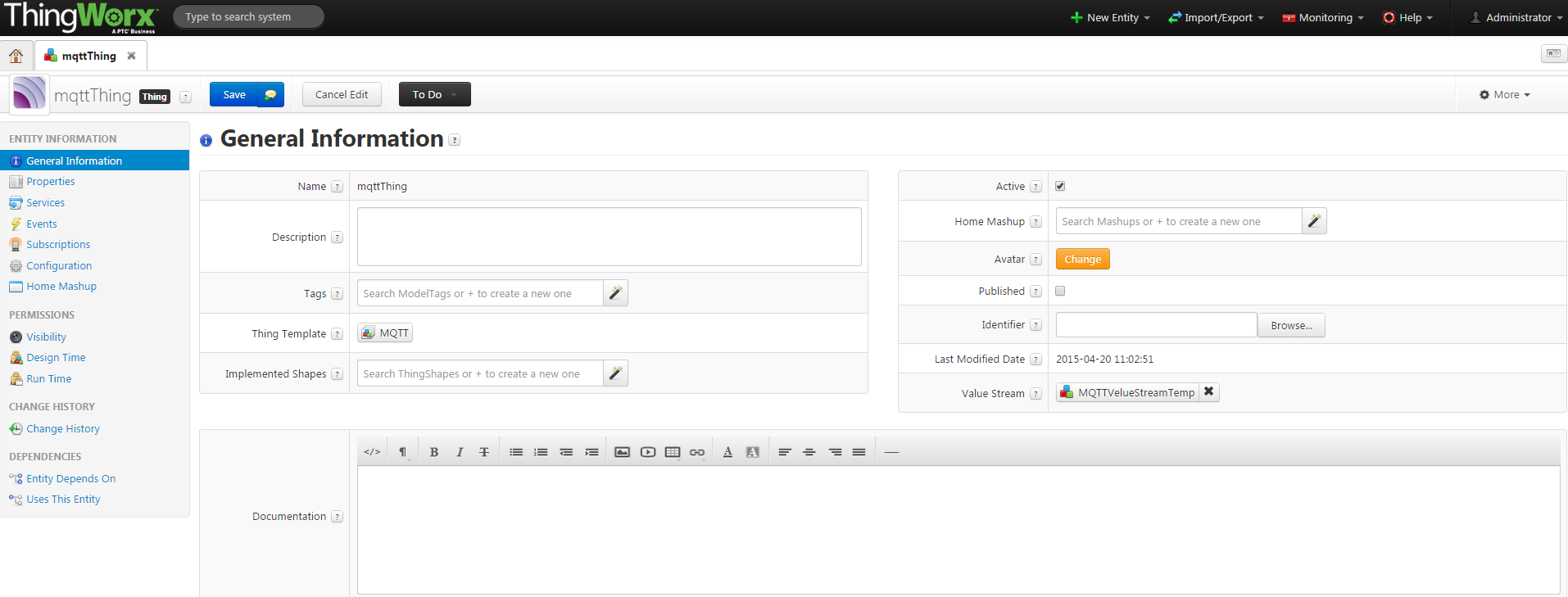Image resolution: width=1568 pixels, height=597 pixels.
Task: Click top-right tab options icon
Action: pos(1552,54)
